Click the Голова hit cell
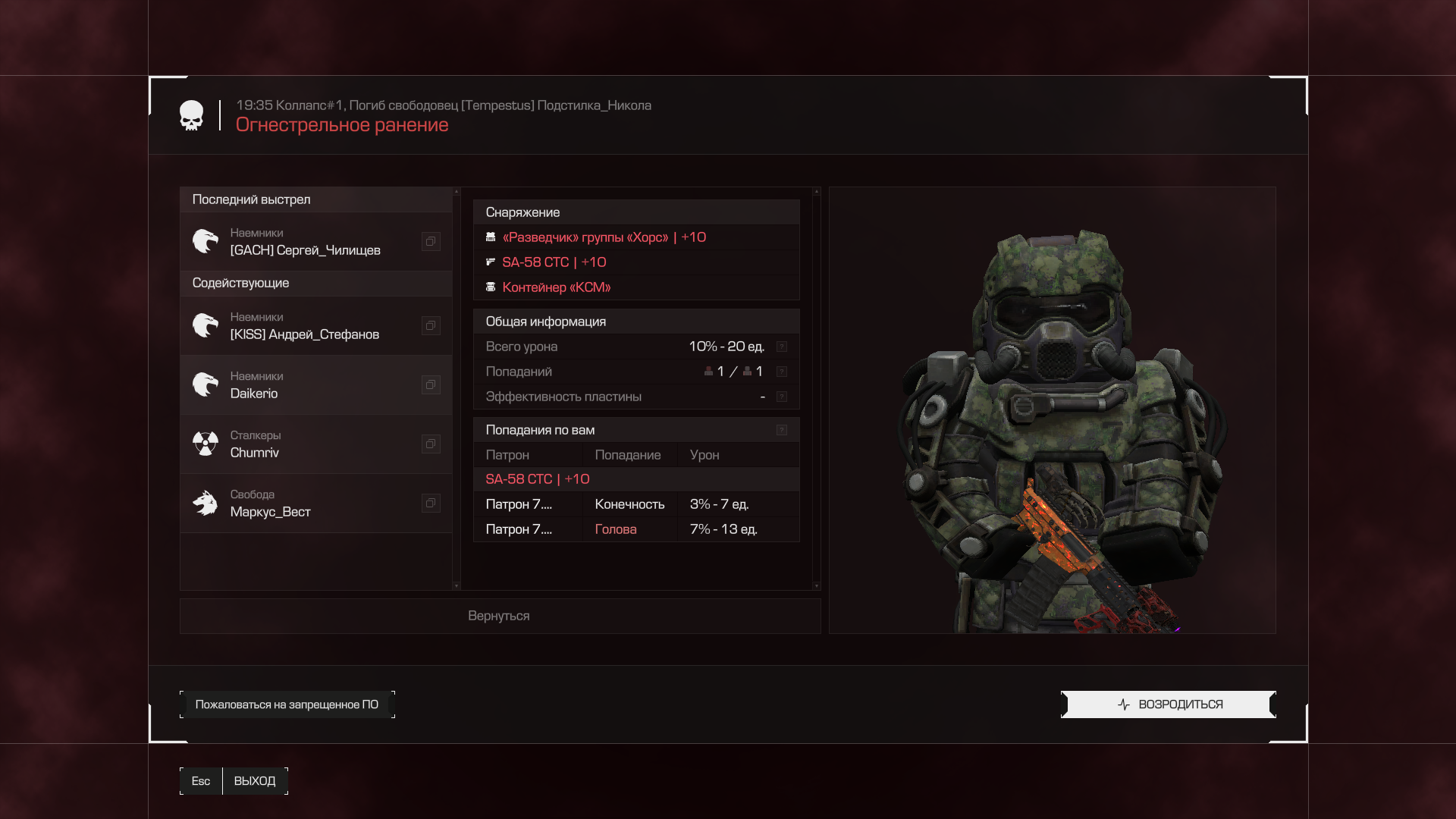Image resolution: width=1456 pixels, height=819 pixels. (x=630, y=529)
